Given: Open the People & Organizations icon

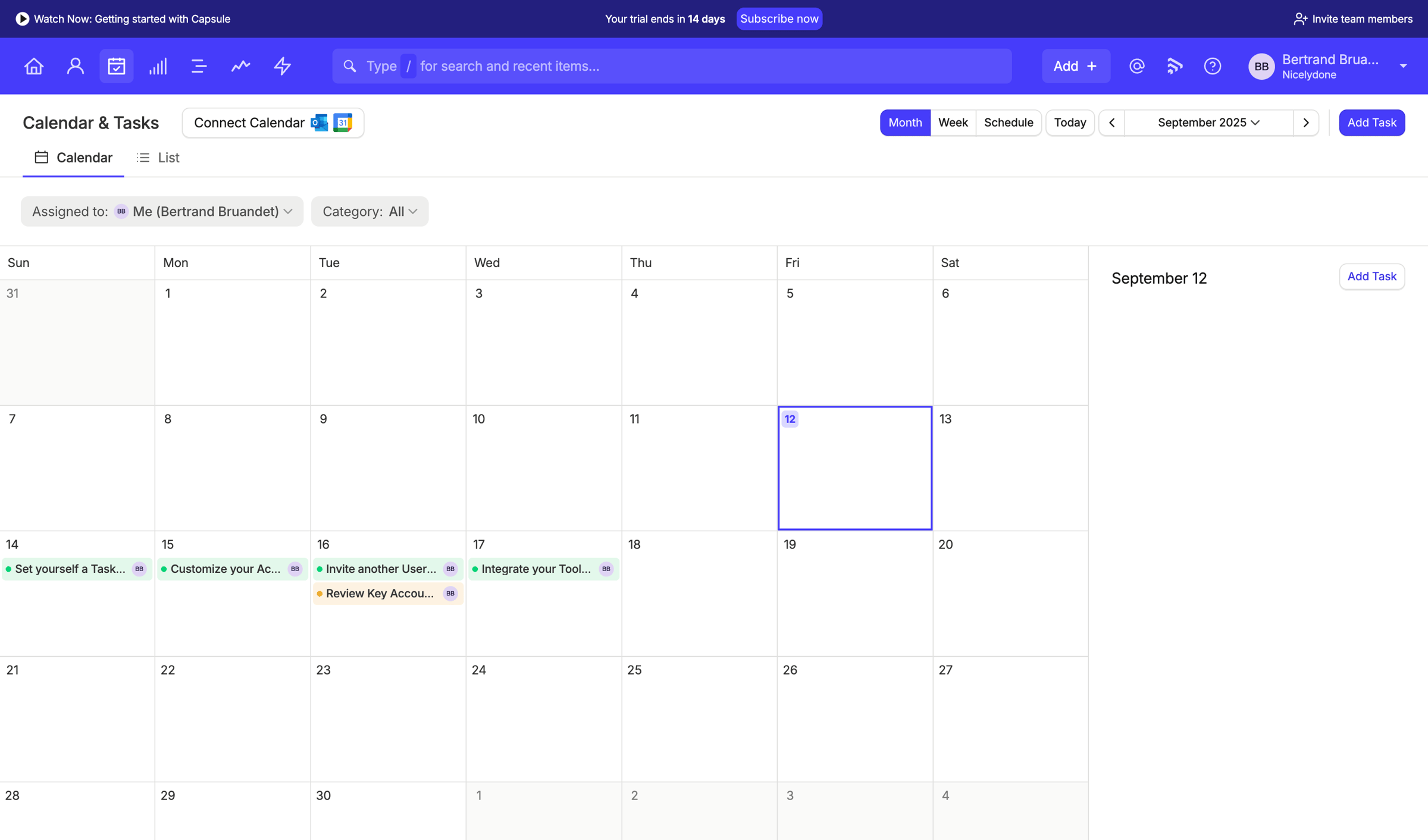Looking at the screenshot, I should pyautogui.click(x=76, y=66).
